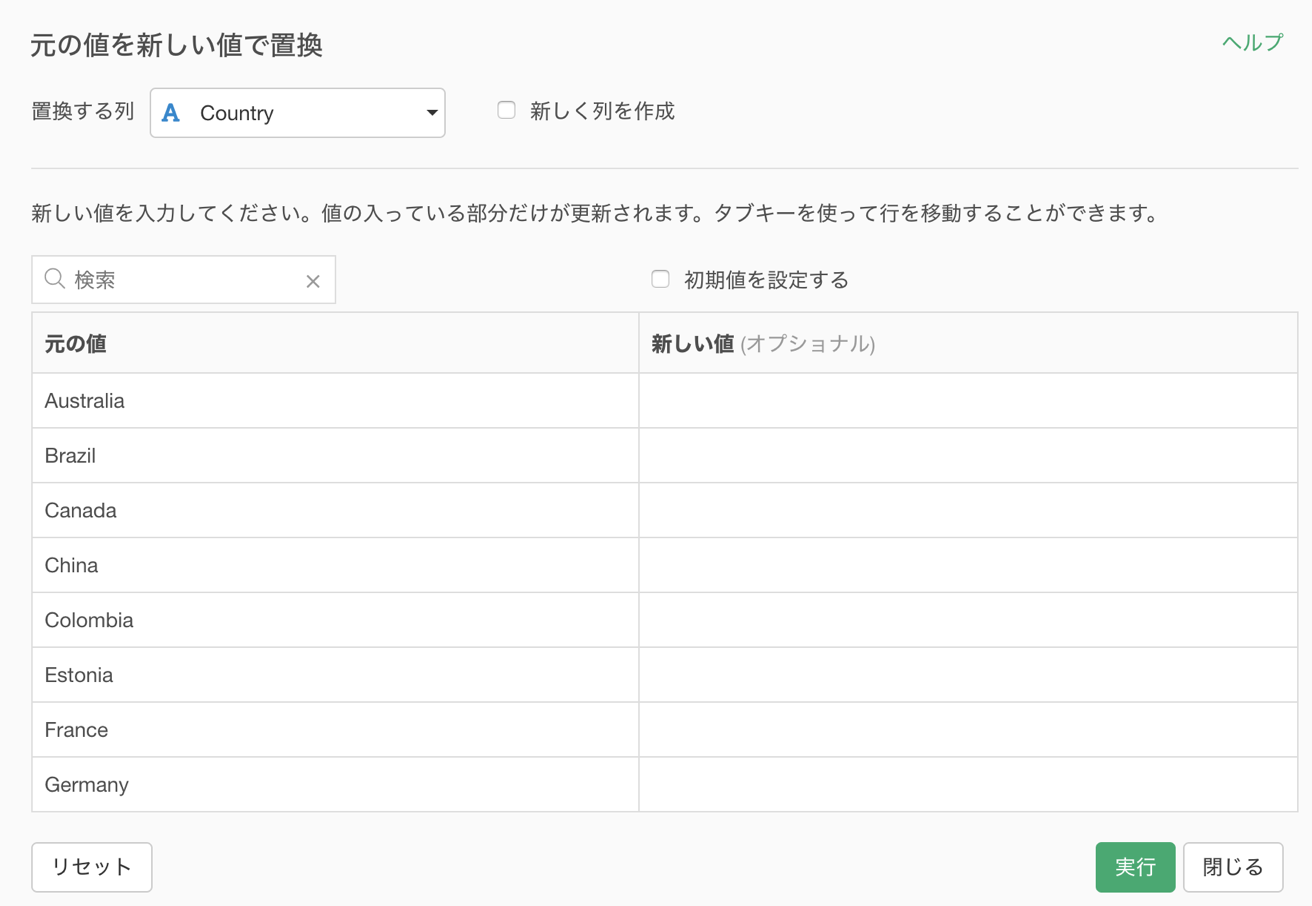Enable 新しく列を作成 checkbox

[x=507, y=110]
